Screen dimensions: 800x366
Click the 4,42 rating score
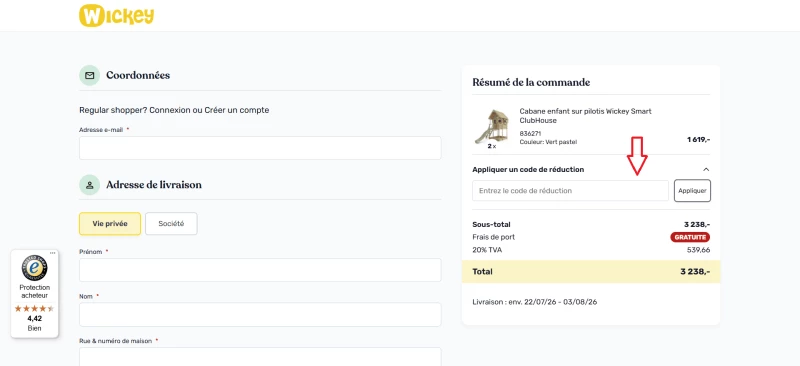click(x=35, y=319)
